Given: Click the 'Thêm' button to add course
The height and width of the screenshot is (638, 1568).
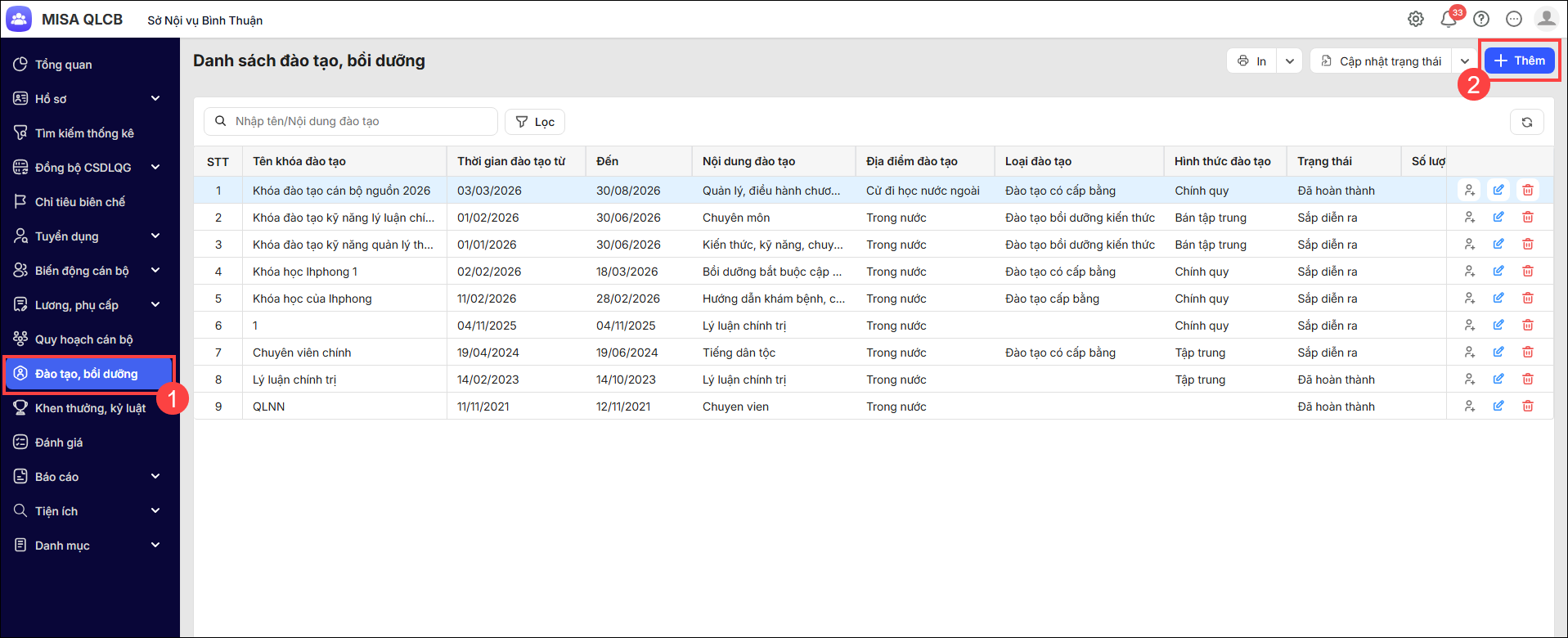Looking at the screenshot, I should (1519, 61).
